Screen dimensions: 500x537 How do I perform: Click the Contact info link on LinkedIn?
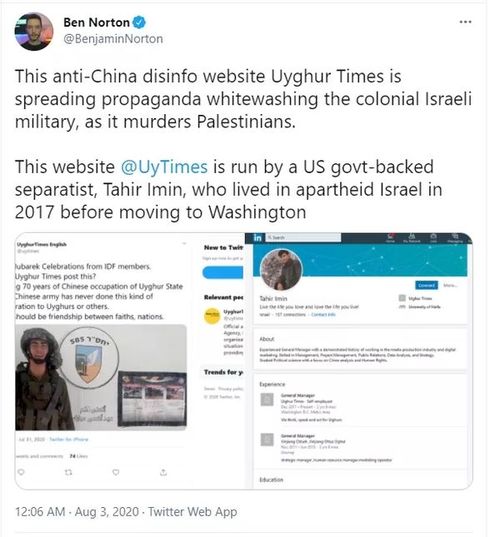tap(323, 314)
